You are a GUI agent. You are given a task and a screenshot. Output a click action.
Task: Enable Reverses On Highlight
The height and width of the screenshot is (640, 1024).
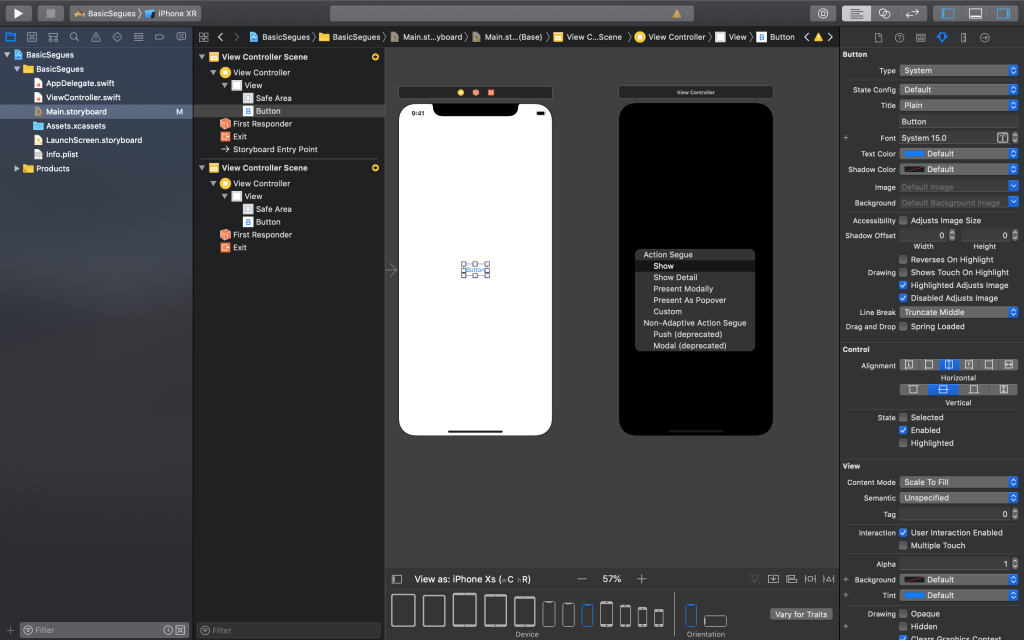click(x=903, y=260)
